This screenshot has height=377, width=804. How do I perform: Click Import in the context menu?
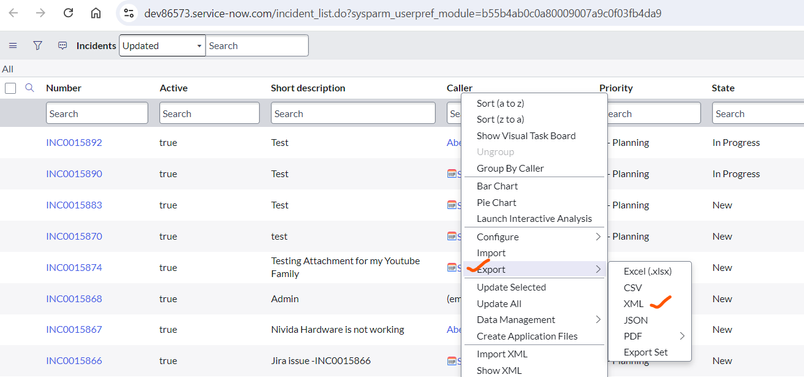click(491, 253)
